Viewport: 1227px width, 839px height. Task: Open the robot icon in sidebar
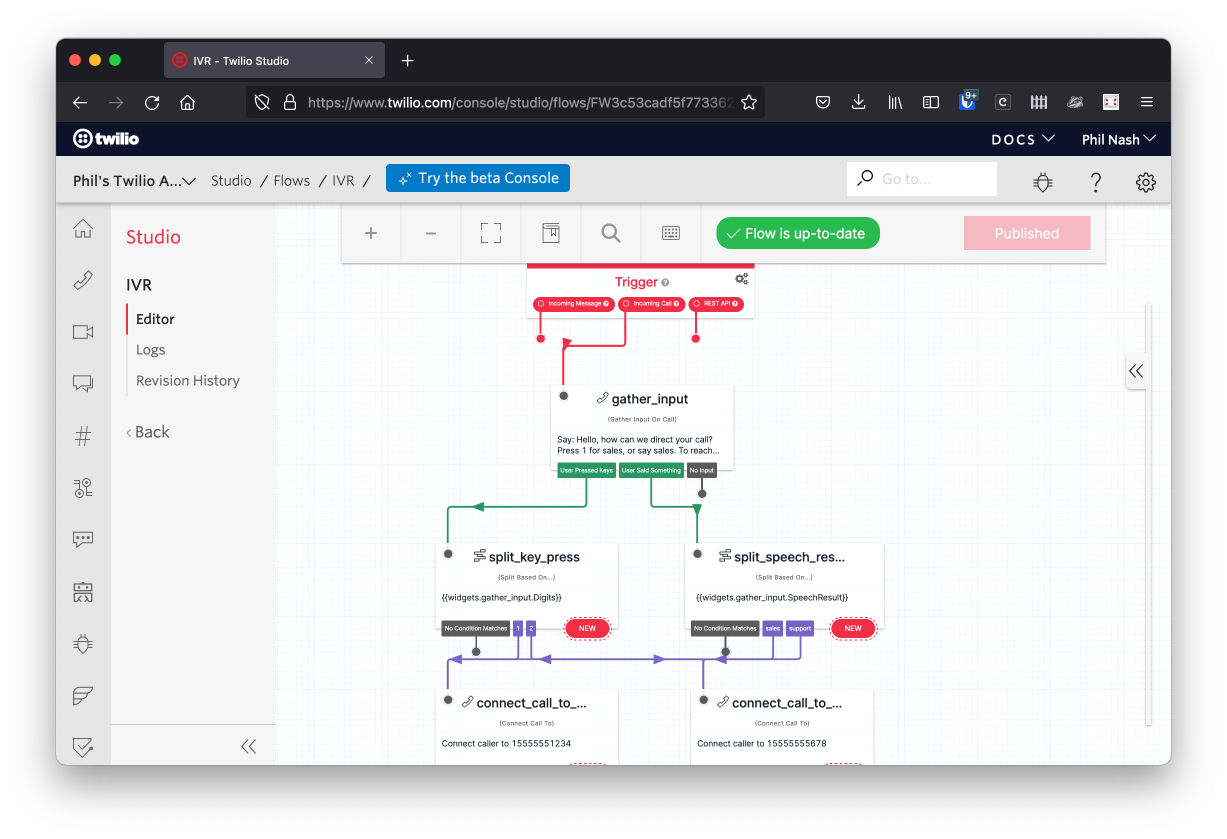click(x=83, y=592)
